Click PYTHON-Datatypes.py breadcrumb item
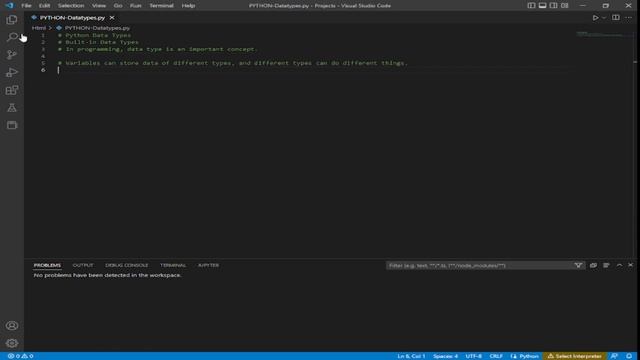The width and height of the screenshot is (640, 360). (97, 28)
